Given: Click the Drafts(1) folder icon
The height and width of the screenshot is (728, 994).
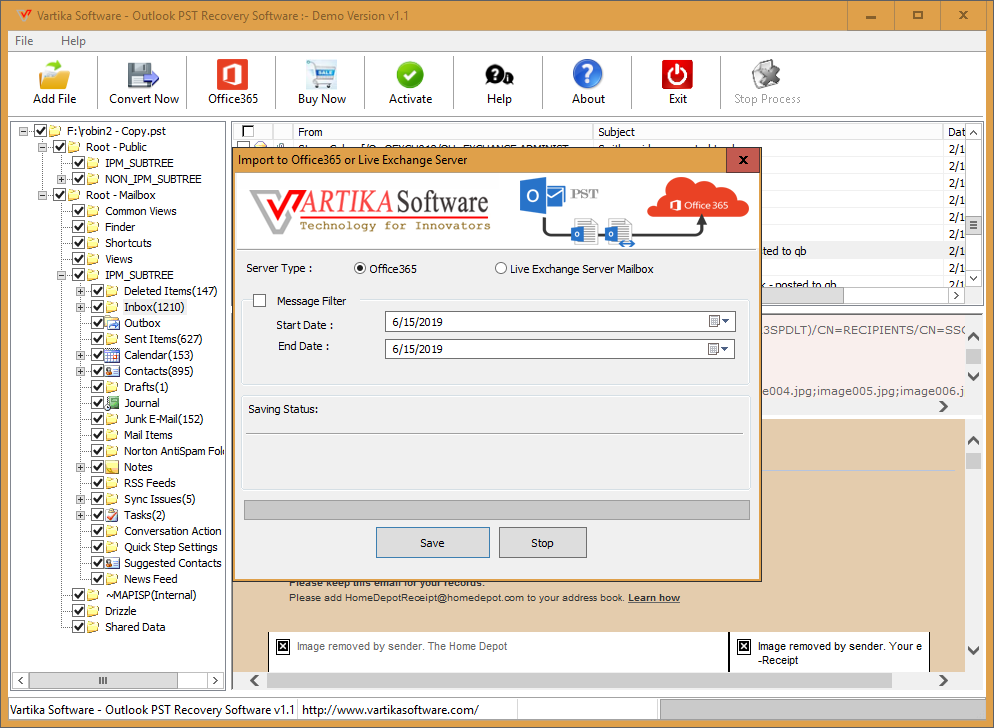Looking at the screenshot, I should [x=112, y=387].
